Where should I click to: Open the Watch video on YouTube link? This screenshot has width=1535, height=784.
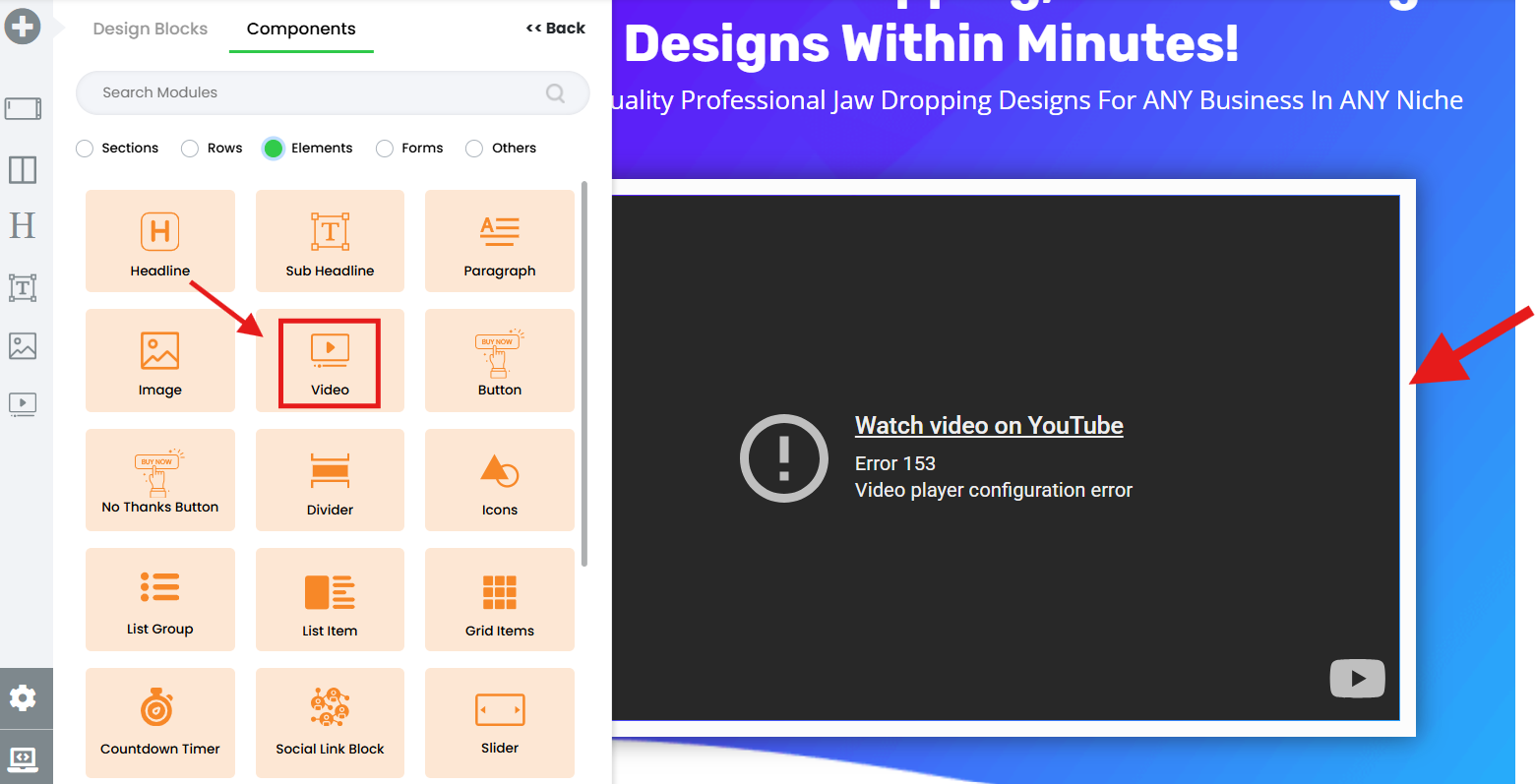click(x=989, y=426)
